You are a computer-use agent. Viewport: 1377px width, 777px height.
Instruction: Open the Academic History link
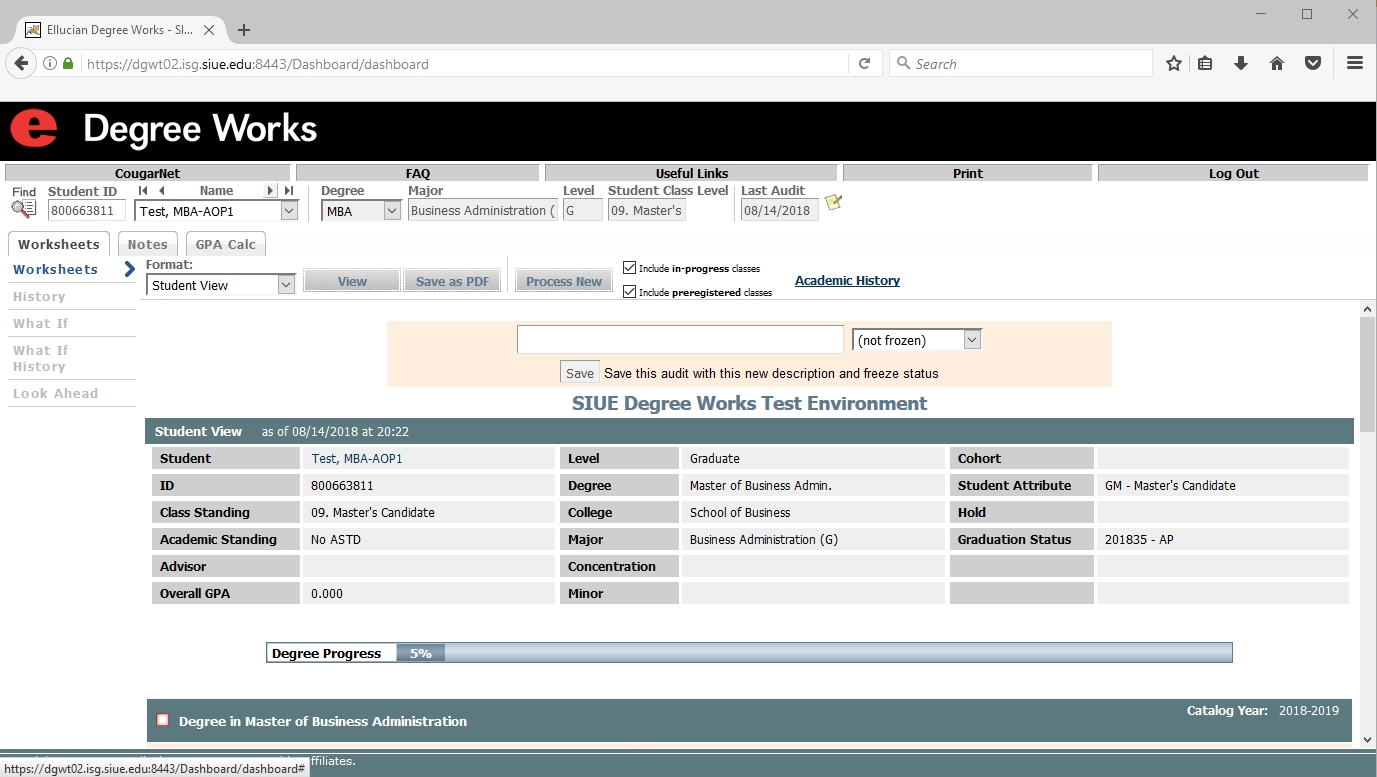[x=847, y=281]
